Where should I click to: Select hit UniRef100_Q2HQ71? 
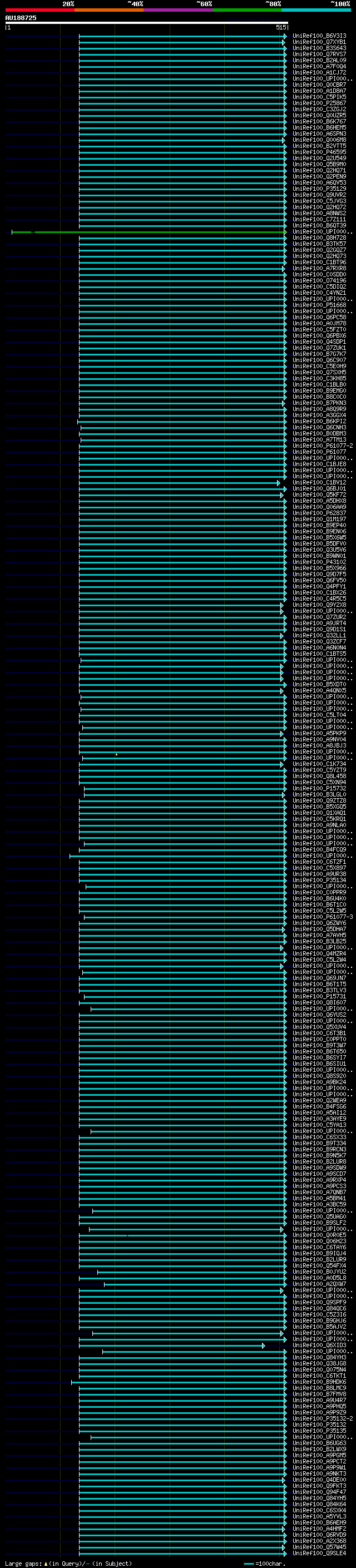pyautogui.click(x=319, y=170)
